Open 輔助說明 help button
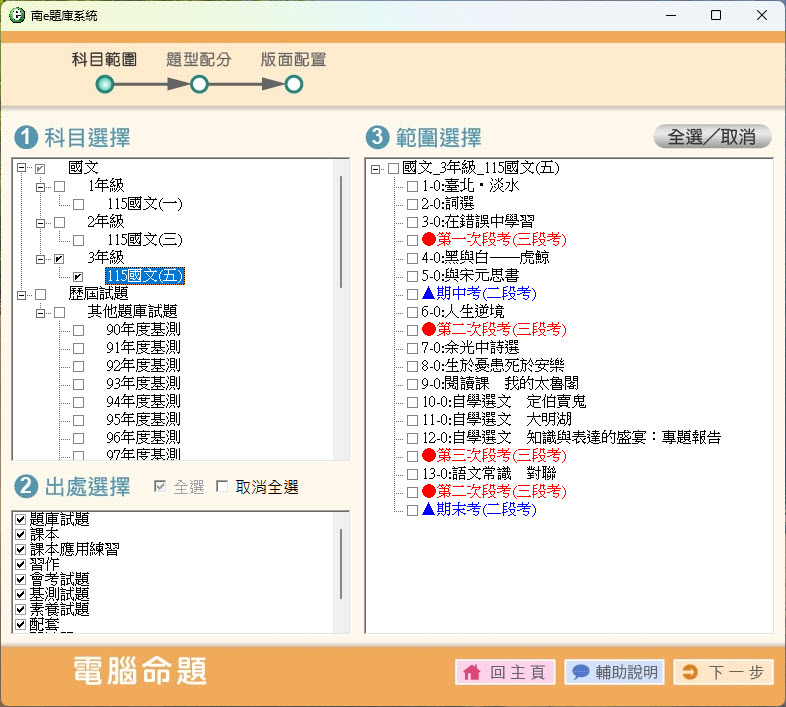 pos(615,672)
